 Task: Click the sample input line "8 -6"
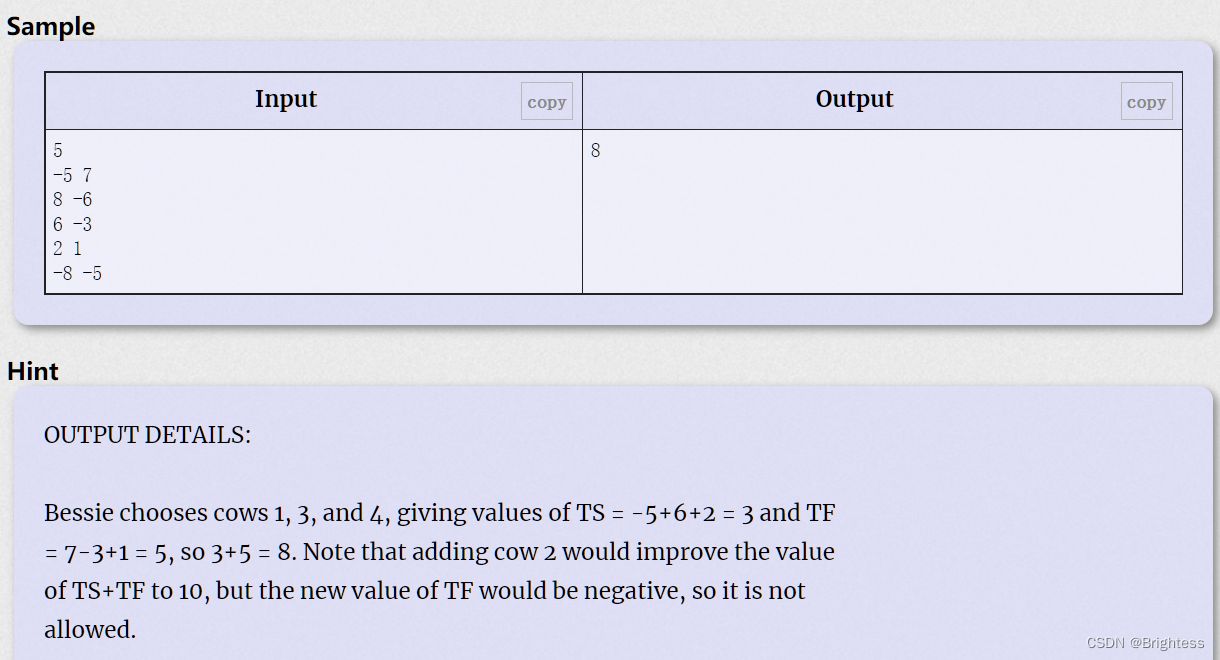click(72, 200)
